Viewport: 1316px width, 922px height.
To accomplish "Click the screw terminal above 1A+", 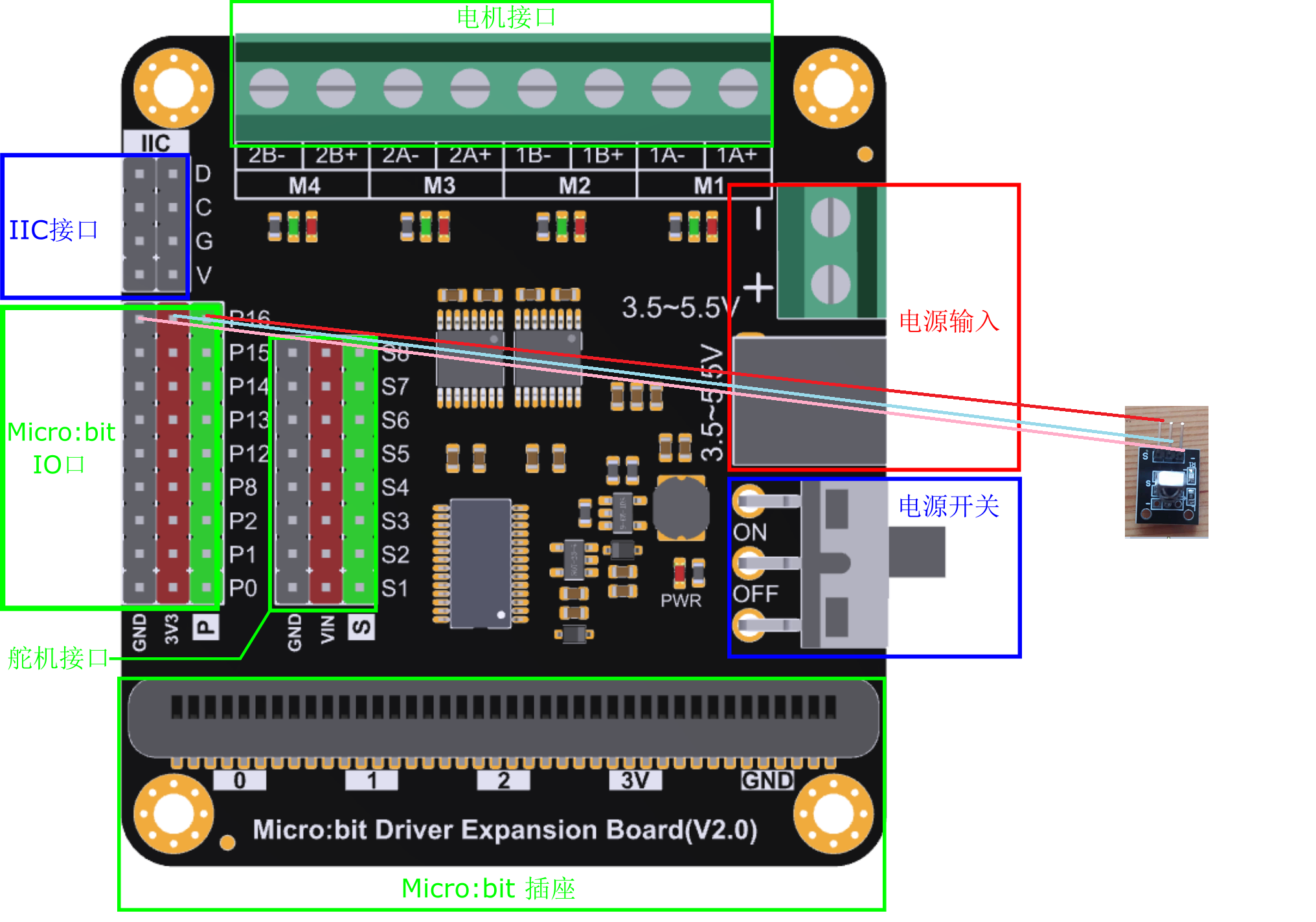I will pos(738,87).
